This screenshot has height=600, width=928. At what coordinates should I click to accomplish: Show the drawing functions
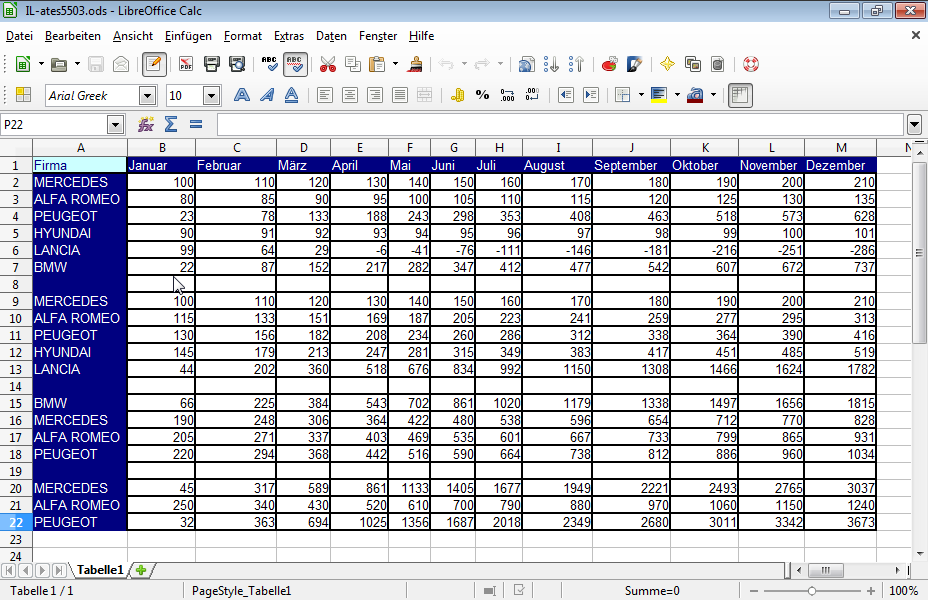(x=634, y=64)
